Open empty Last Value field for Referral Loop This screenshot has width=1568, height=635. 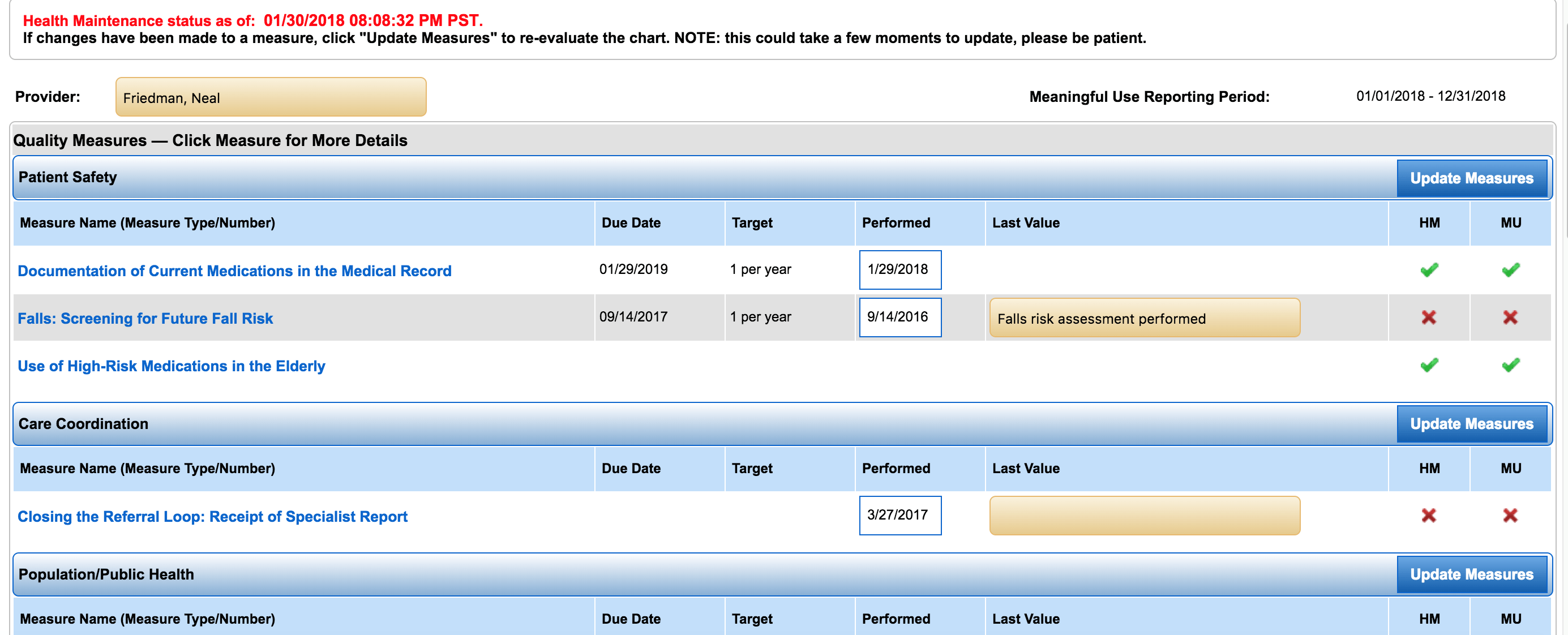point(1144,516)
